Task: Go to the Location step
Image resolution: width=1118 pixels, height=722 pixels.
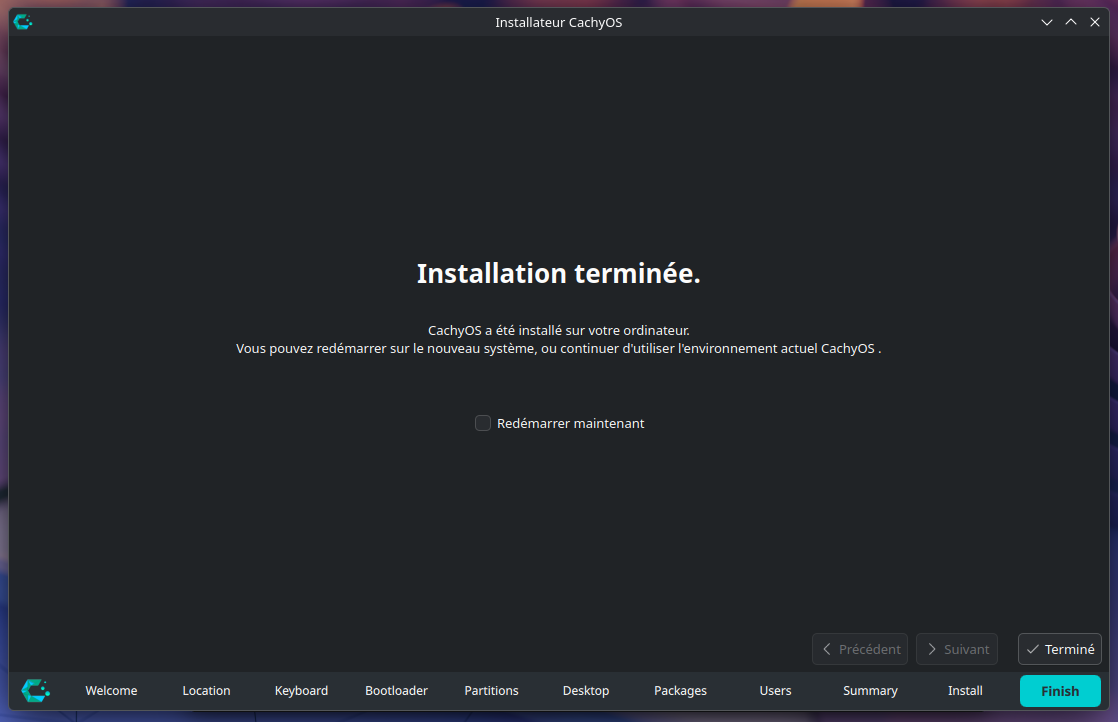Action: point(206,691)
